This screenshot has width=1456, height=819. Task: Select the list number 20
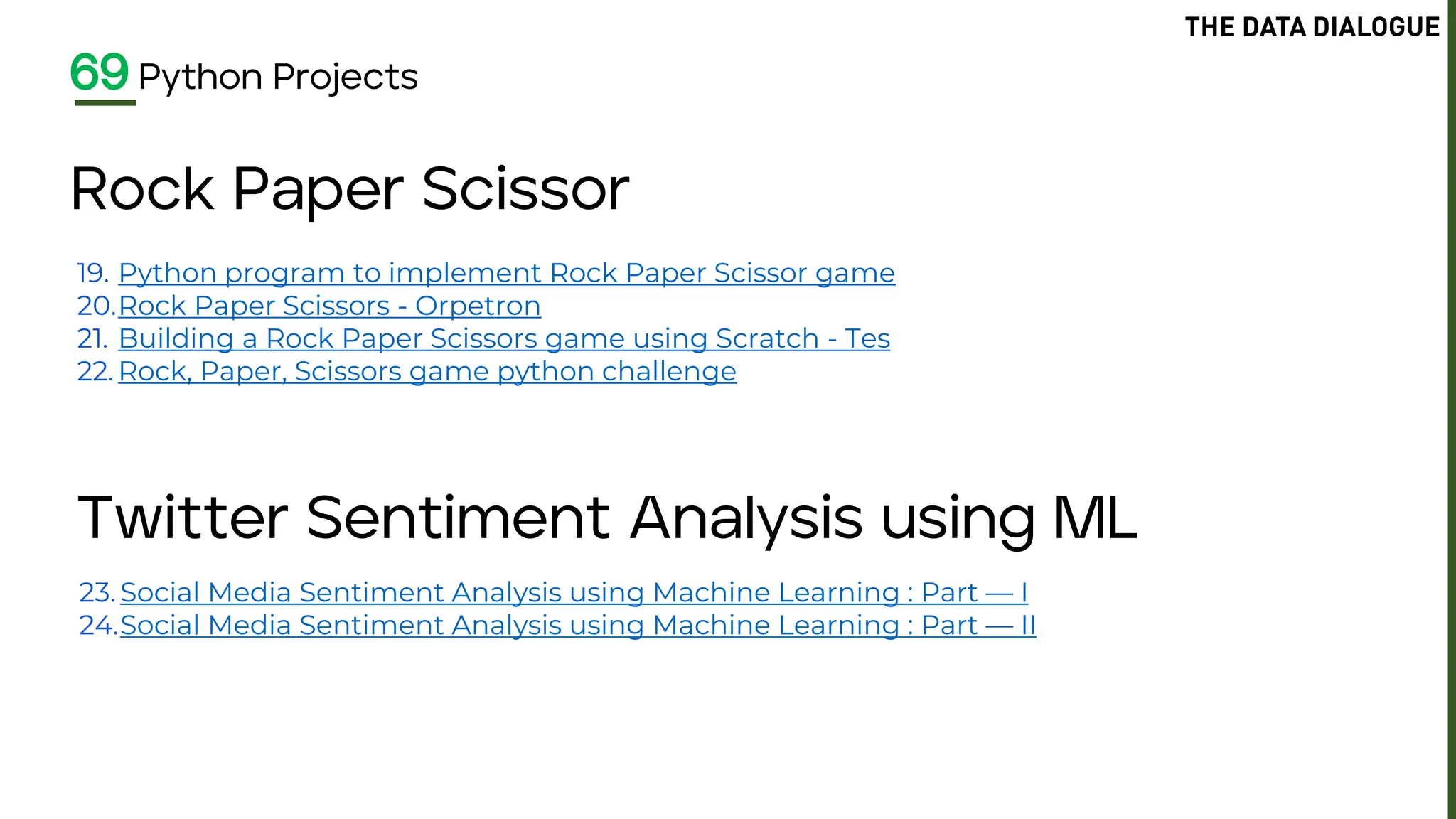[x=96, y=306]
